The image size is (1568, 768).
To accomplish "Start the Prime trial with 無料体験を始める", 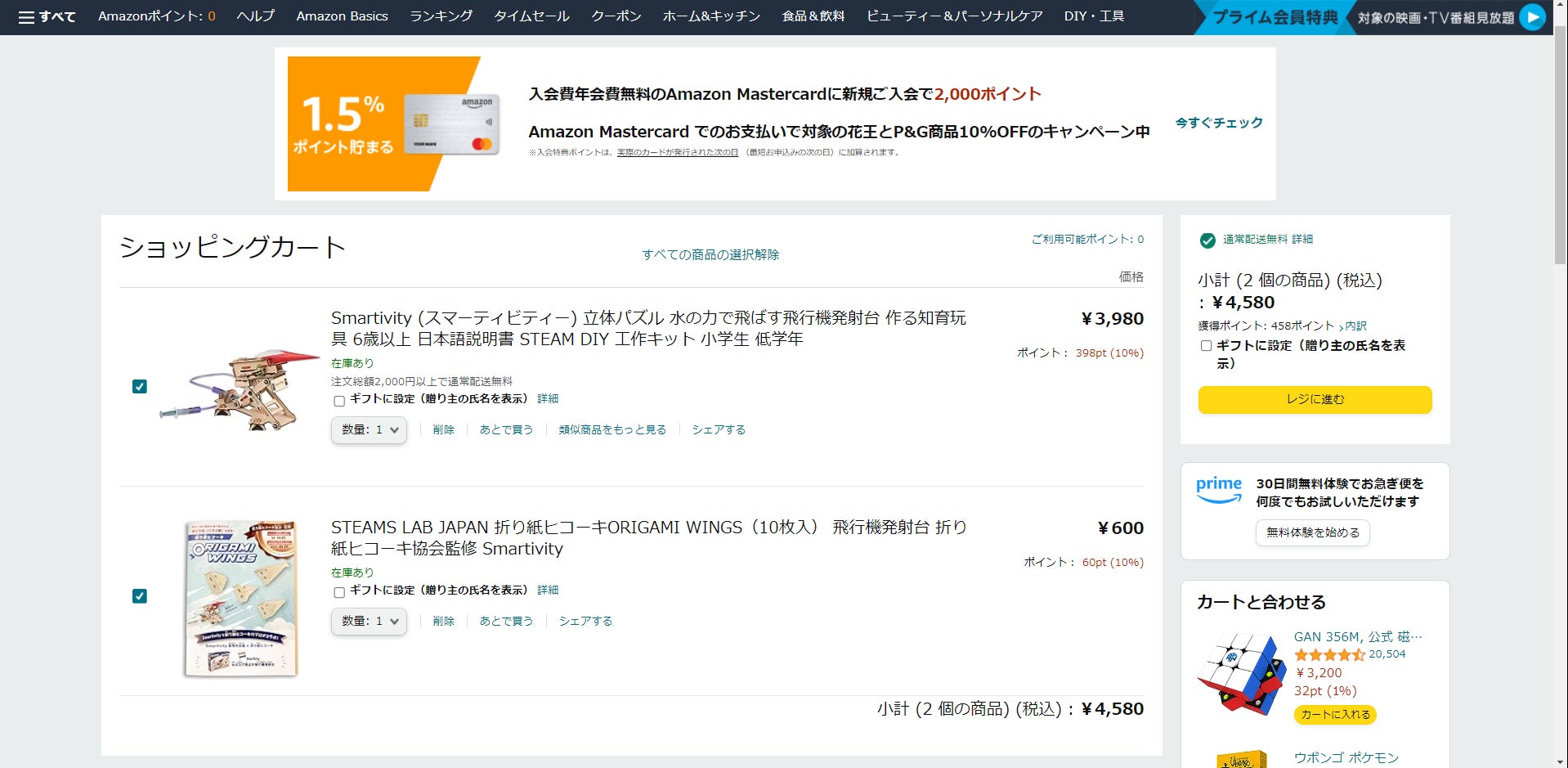I will pyautogui.click(x=1313, y=532).
